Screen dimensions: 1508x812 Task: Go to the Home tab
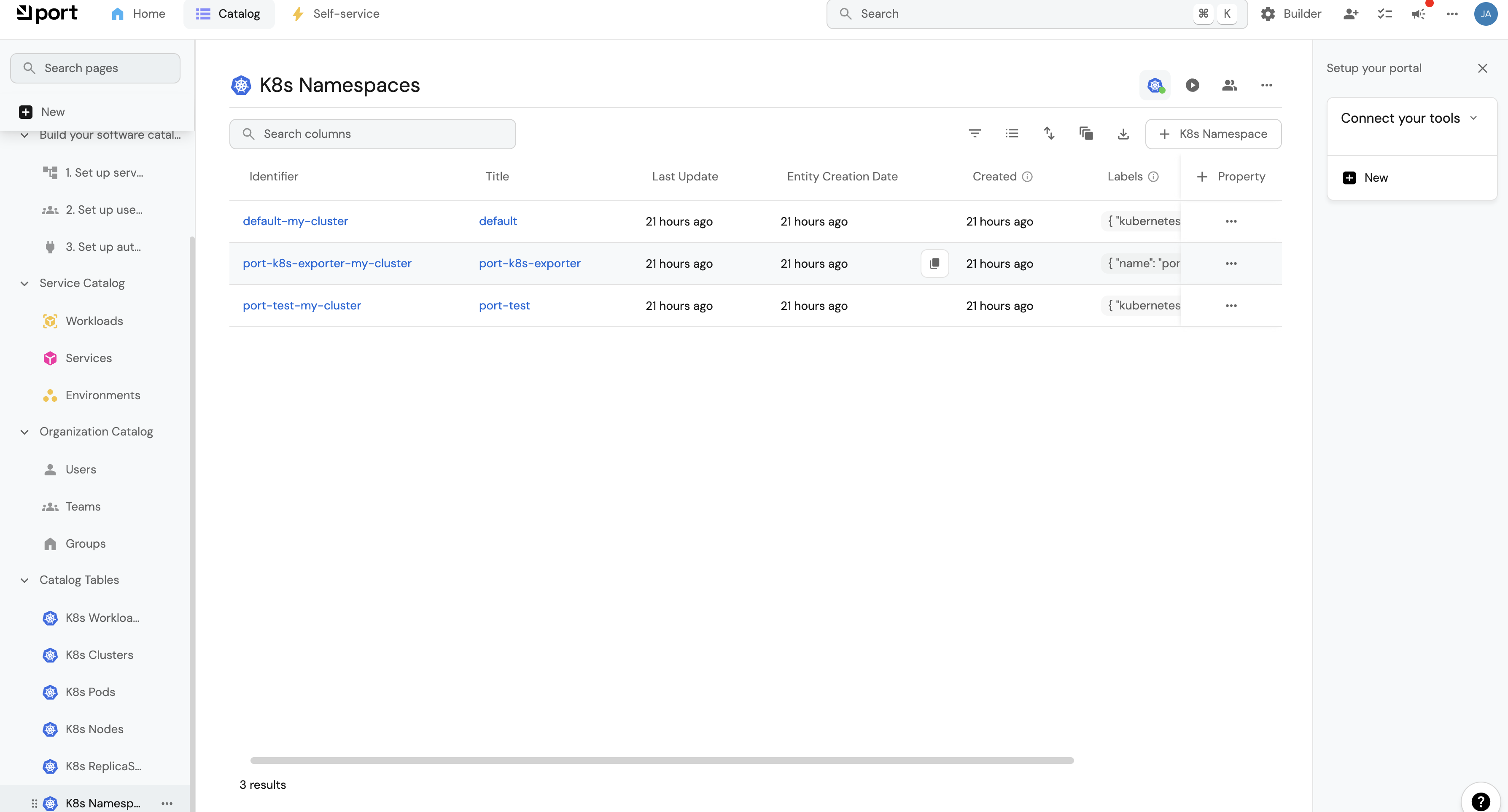[x=138, y=14]
